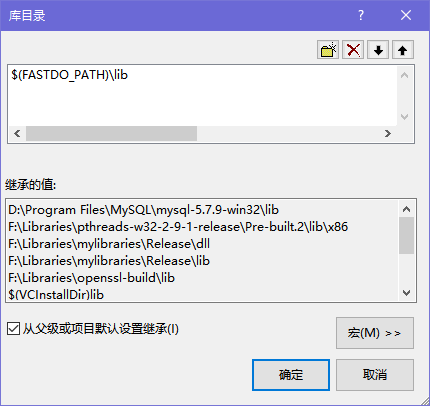The image size is (430, 406).
Task: Click down arrow of inherited values scrollbar
Action: (x=406, y=293)
